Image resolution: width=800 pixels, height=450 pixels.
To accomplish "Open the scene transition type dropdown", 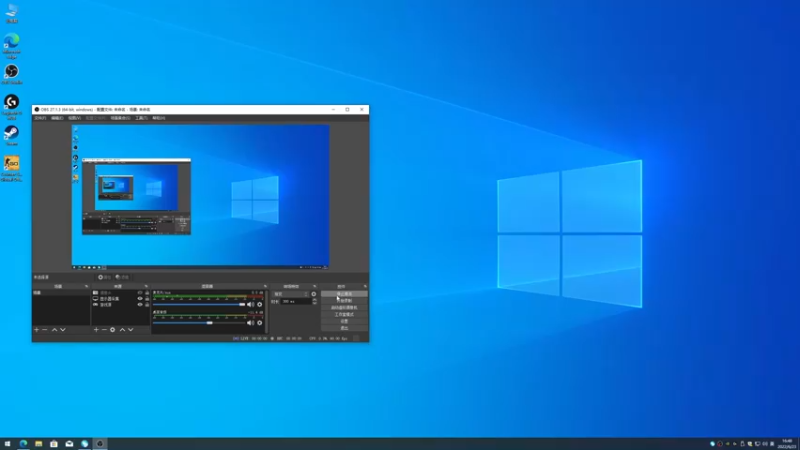I will [x=291, y=294].
